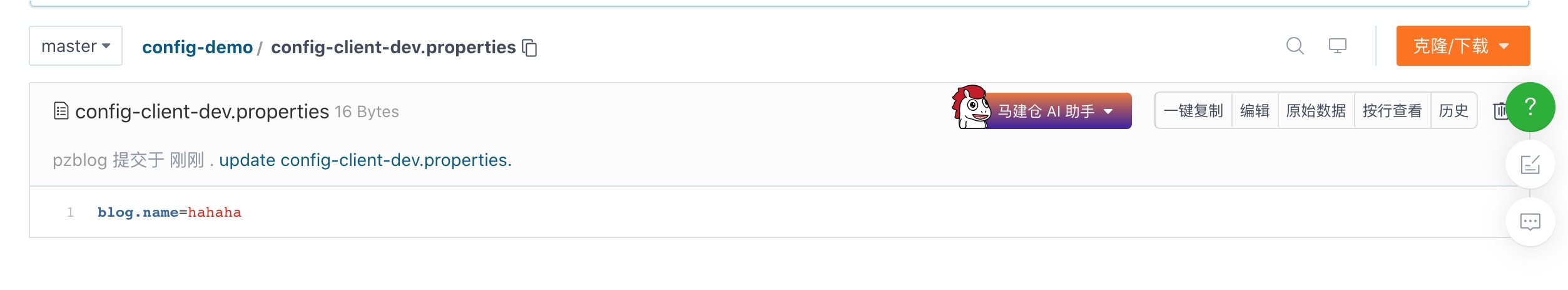Open the green help question-mark button
1568x290 pixels.
pyautogui.click(x=1530, y=107)
